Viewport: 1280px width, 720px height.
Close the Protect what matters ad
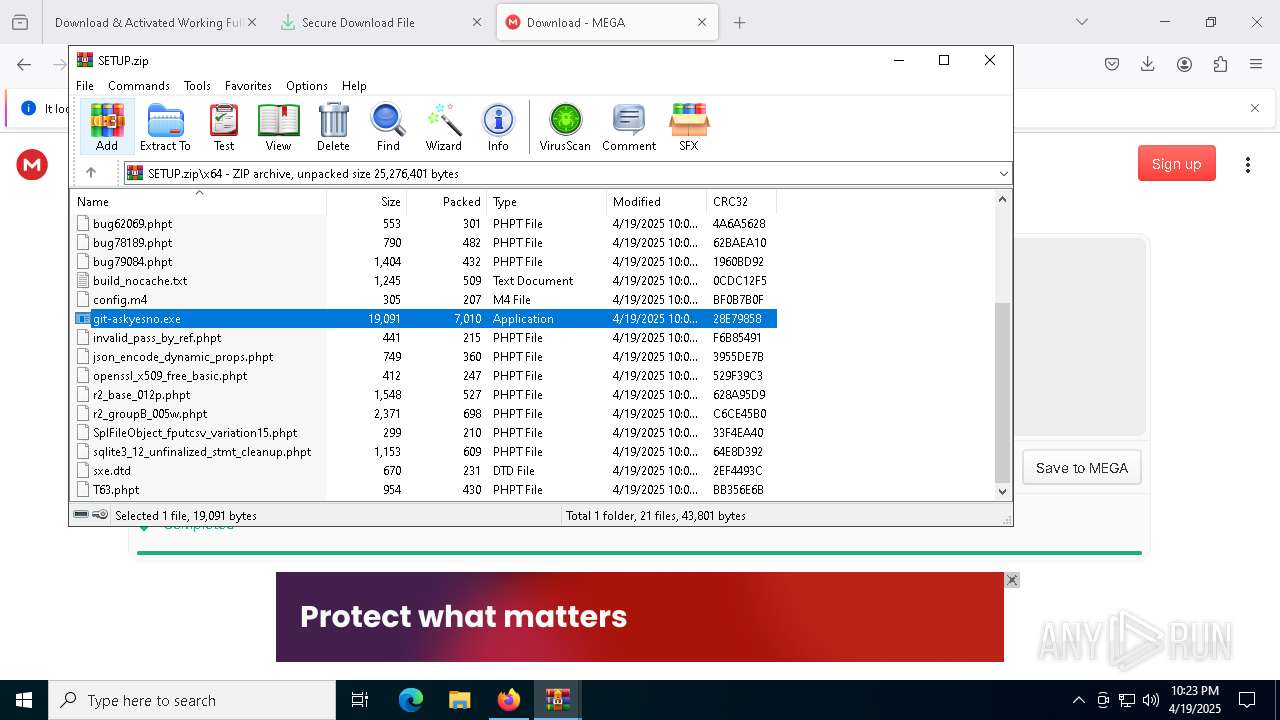click(x=1012, y=580)
